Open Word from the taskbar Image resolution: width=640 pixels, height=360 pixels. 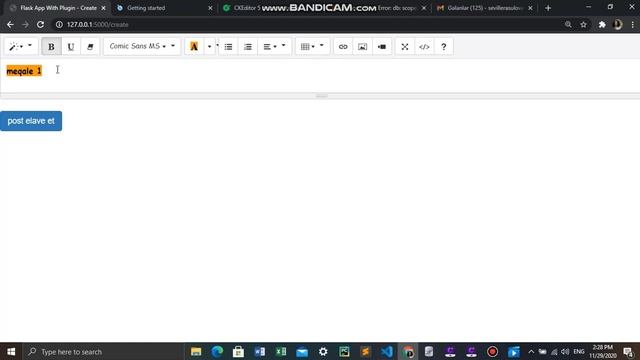[x=260, y=351]
